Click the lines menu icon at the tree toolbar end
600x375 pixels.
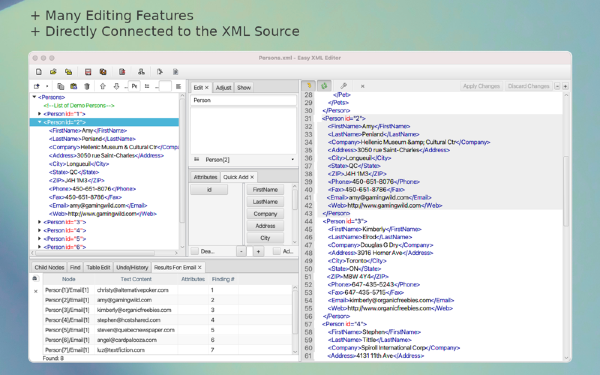[x=178, y=86]
